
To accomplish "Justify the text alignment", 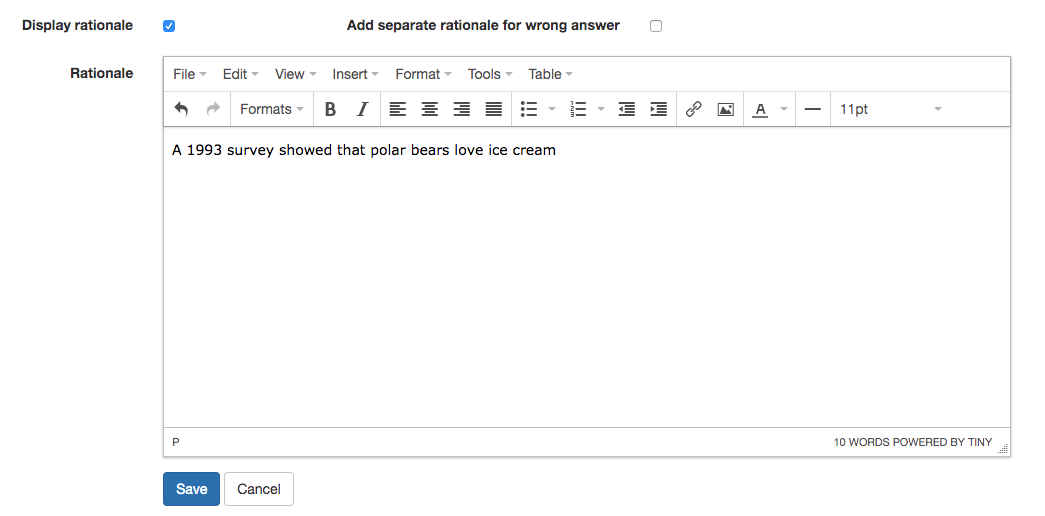I will 494,110.
